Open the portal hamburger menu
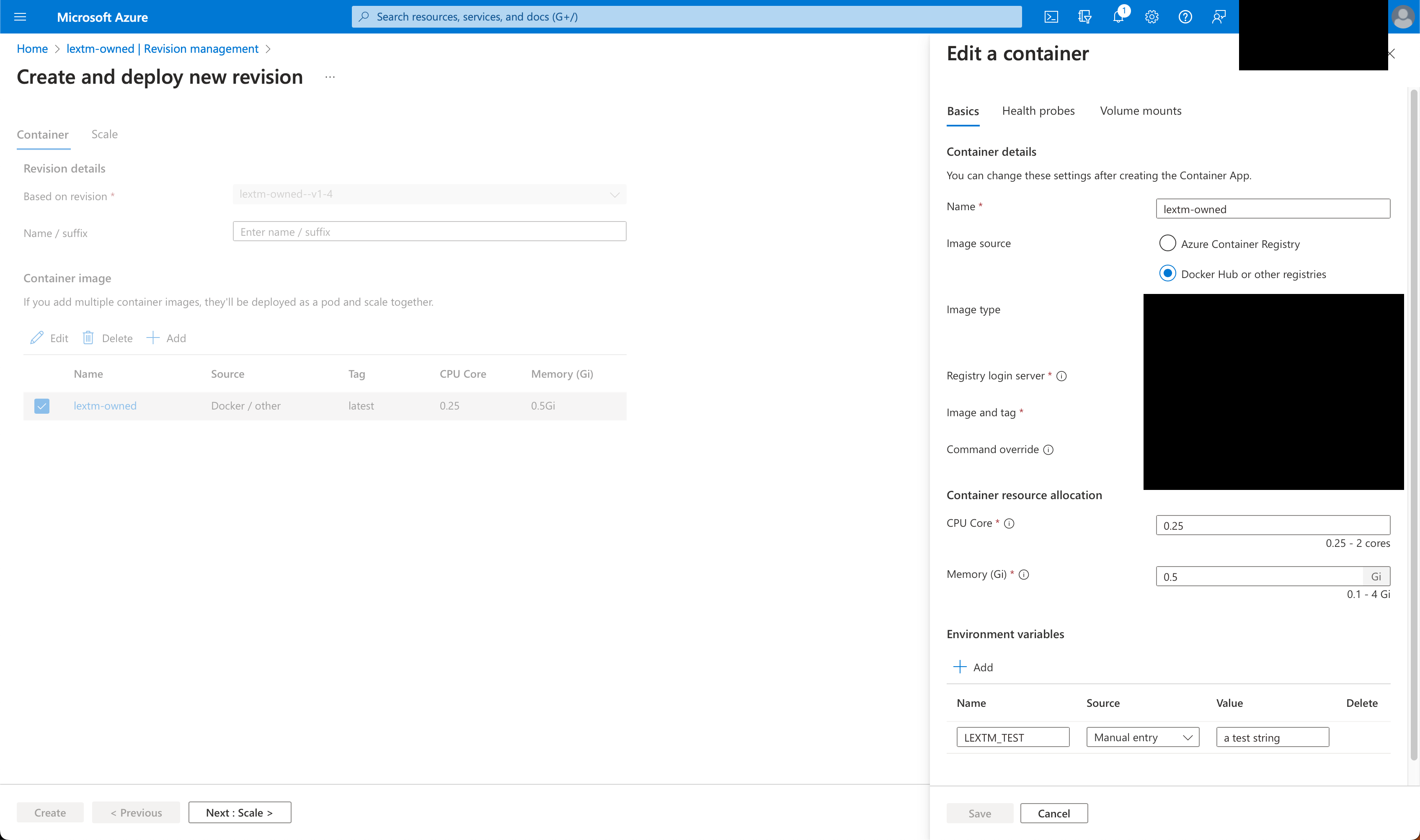Viewport: 1420px width, 840px height. (x=21, y=16)
